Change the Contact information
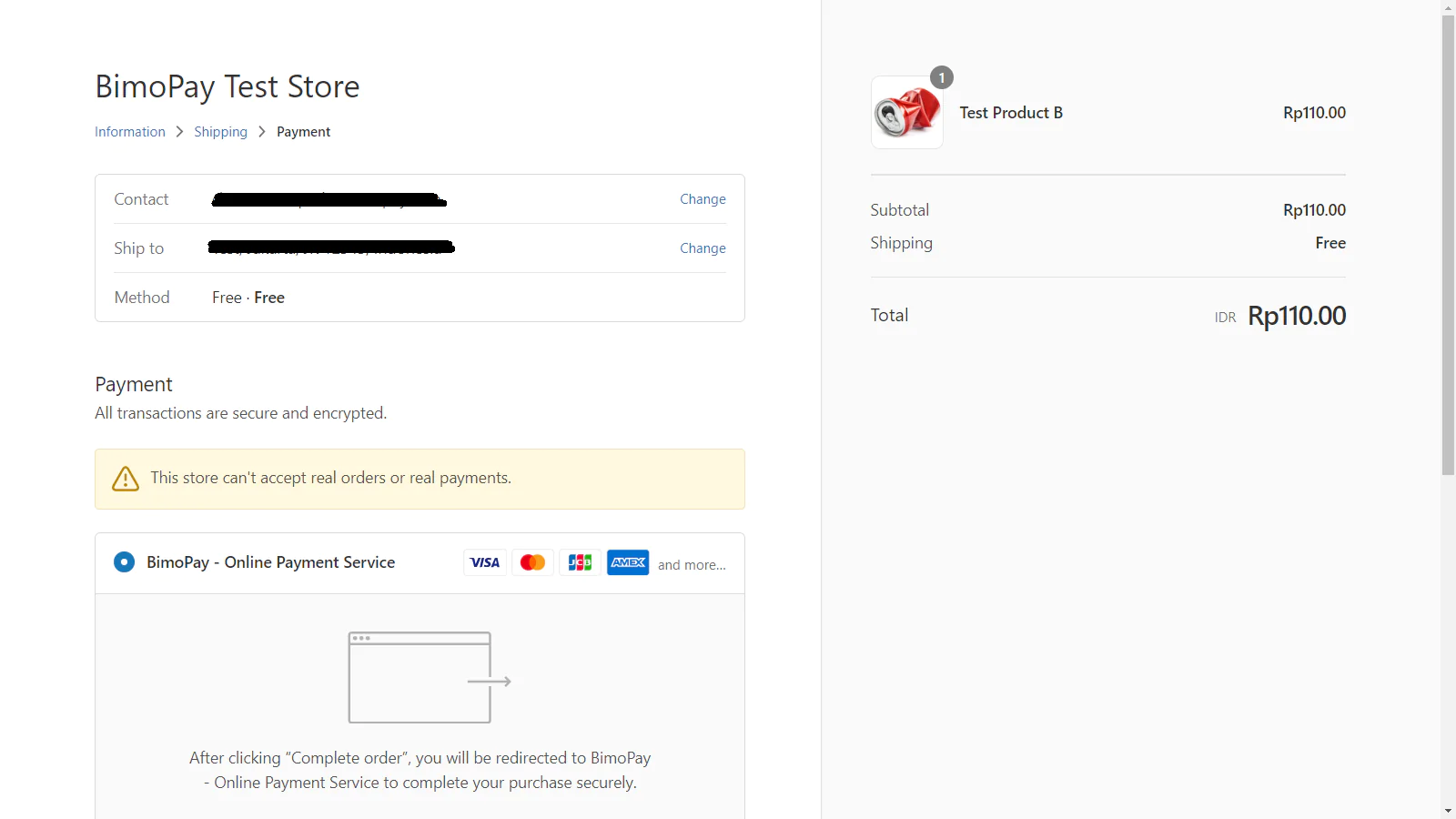 pos(703,199)
